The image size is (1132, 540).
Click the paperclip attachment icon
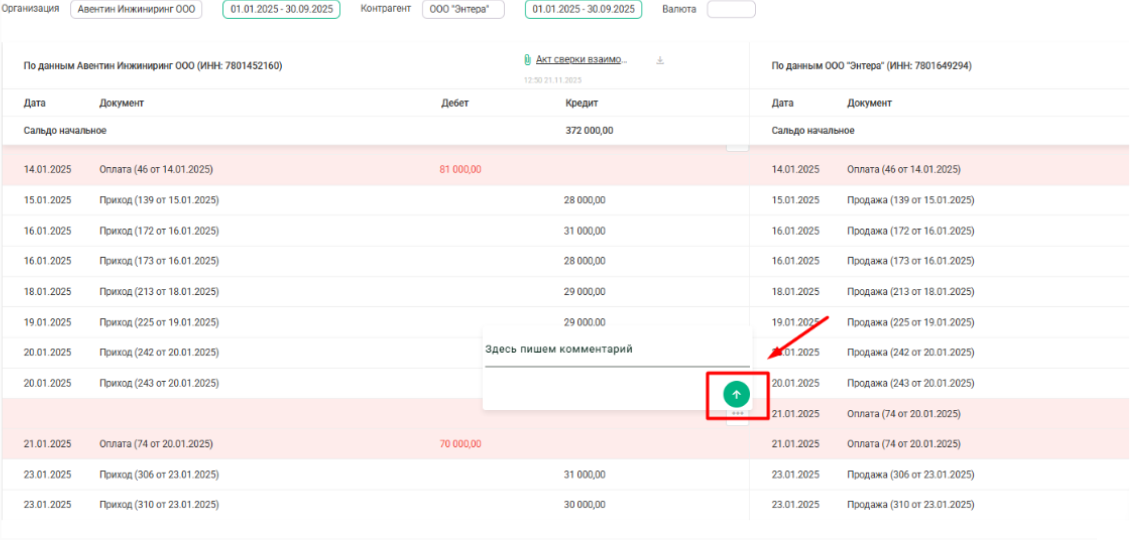point(528,59)
